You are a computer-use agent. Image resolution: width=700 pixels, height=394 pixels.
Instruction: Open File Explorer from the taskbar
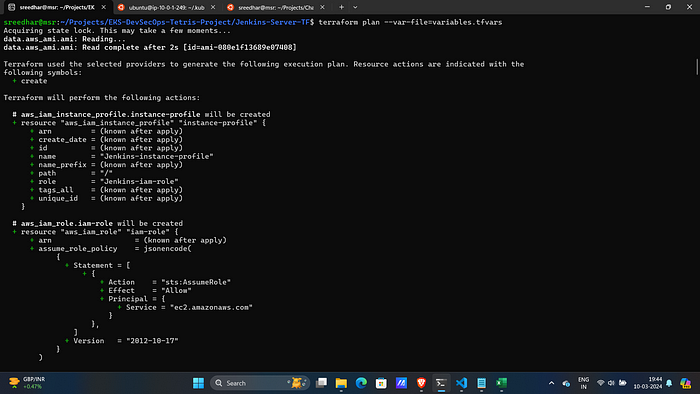(x=341, y=383)
